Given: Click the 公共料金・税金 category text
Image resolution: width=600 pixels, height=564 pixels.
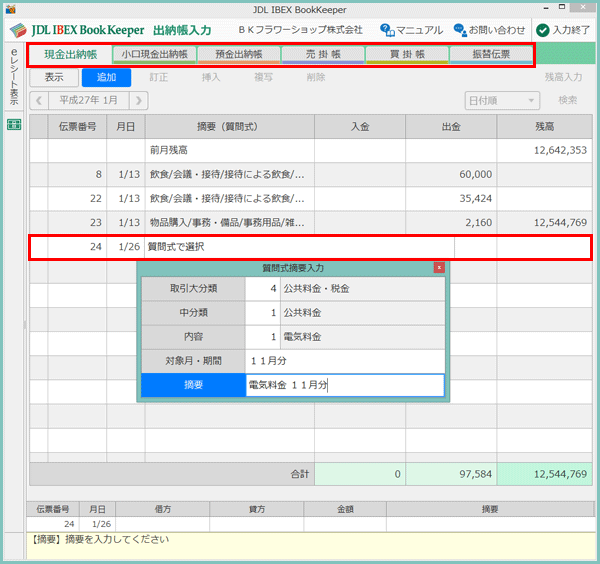Looking at the screenshot, I should [316, 289].
